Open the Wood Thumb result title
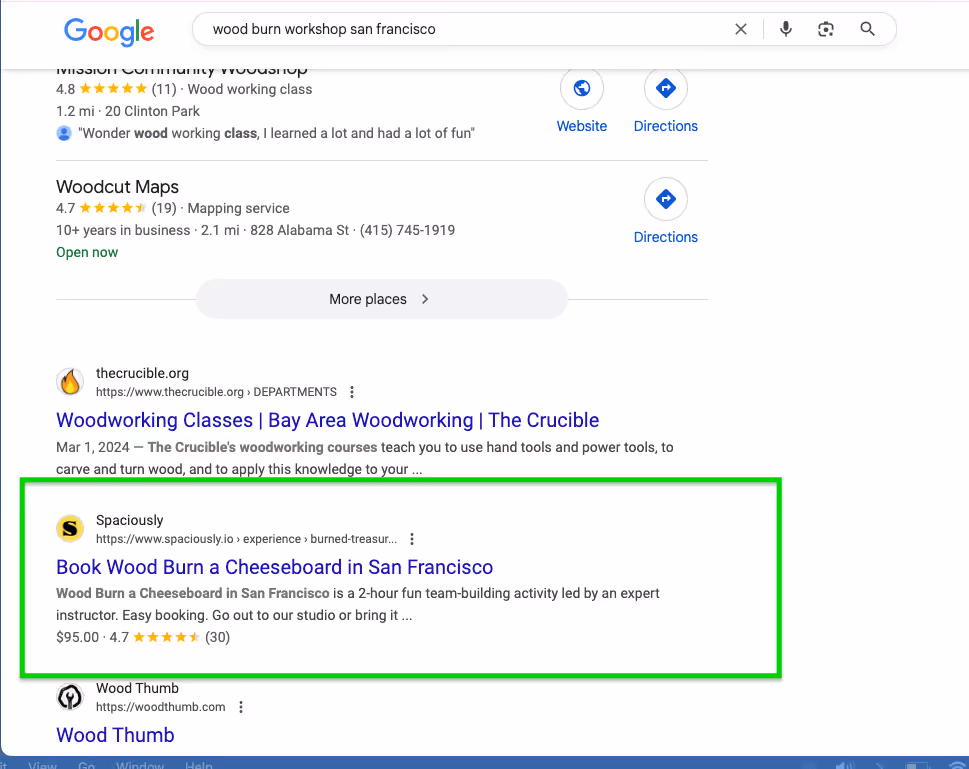The height and width of the screenshot is (769, 969). (116, 736)
